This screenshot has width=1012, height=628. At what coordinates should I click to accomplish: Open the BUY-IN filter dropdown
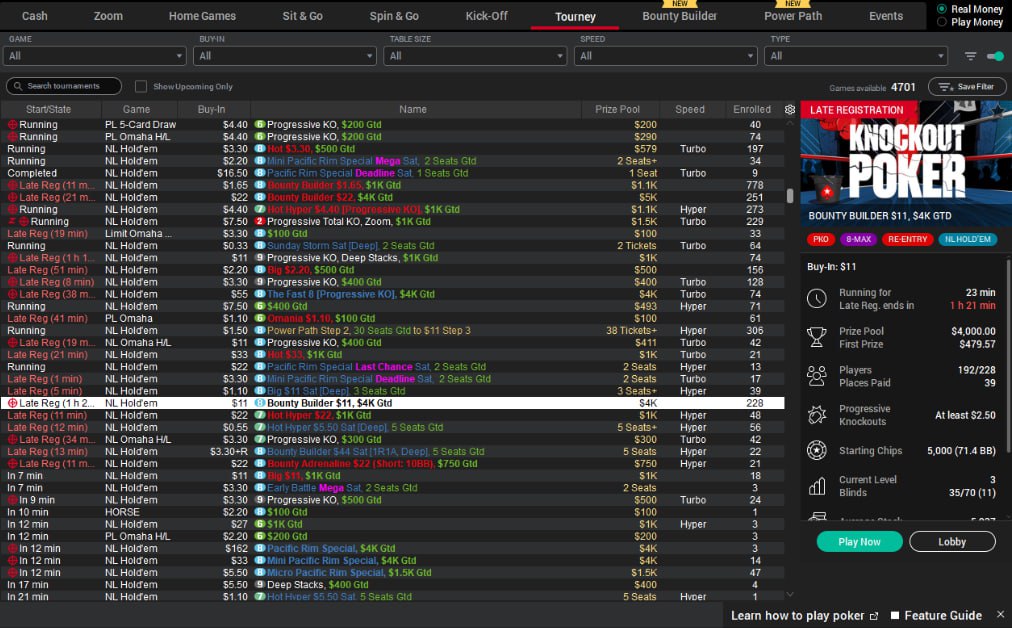coord(285,56)
